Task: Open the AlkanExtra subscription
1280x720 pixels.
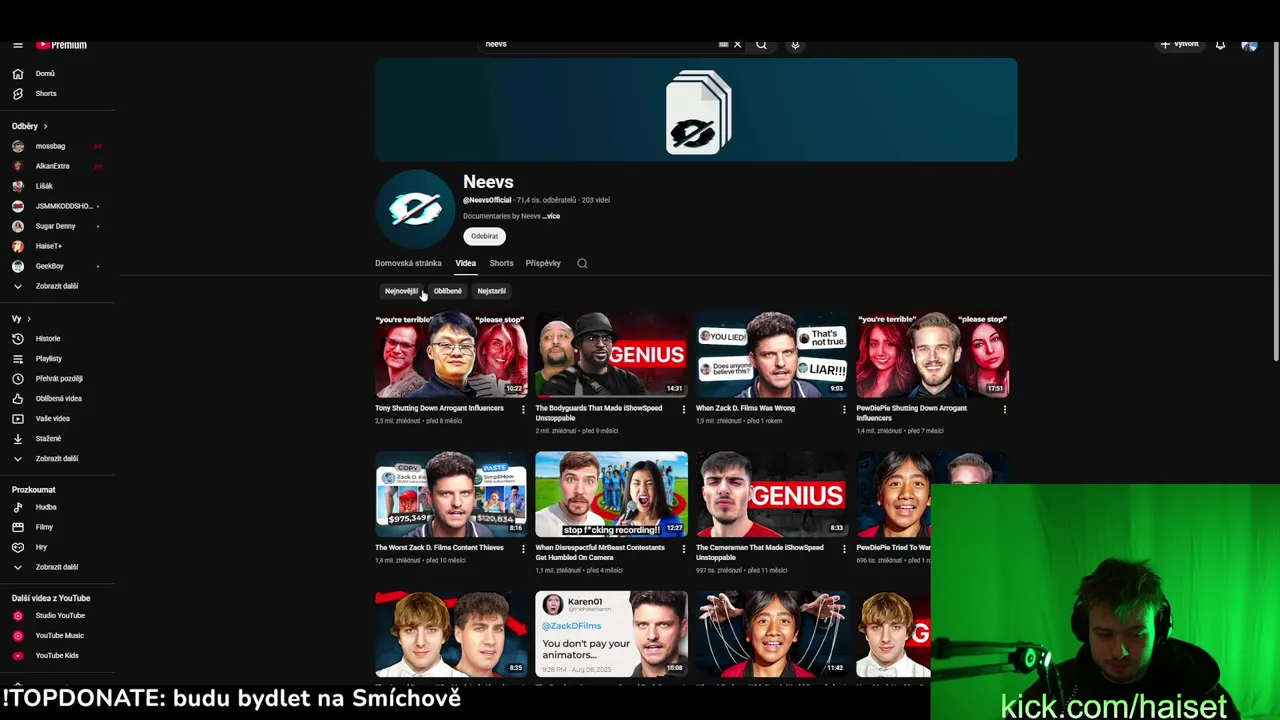Action: click(58, 166)
